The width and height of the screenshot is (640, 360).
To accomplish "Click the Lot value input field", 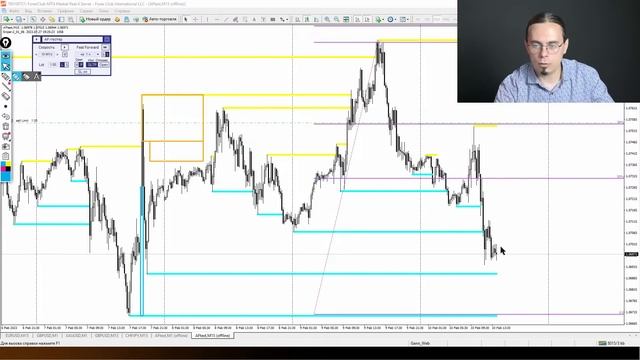I will coord(53,64).
